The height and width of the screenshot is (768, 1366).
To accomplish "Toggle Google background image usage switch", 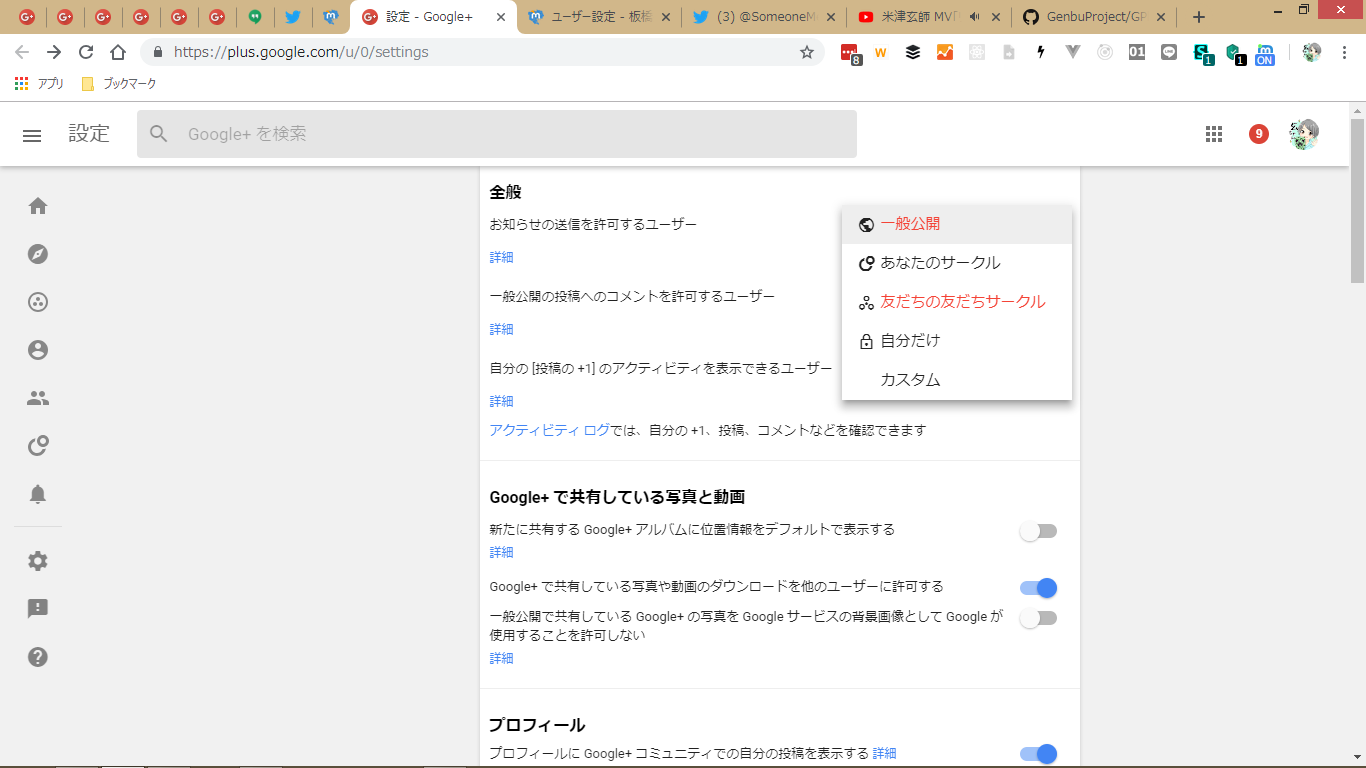I will tap(1038, 618).
